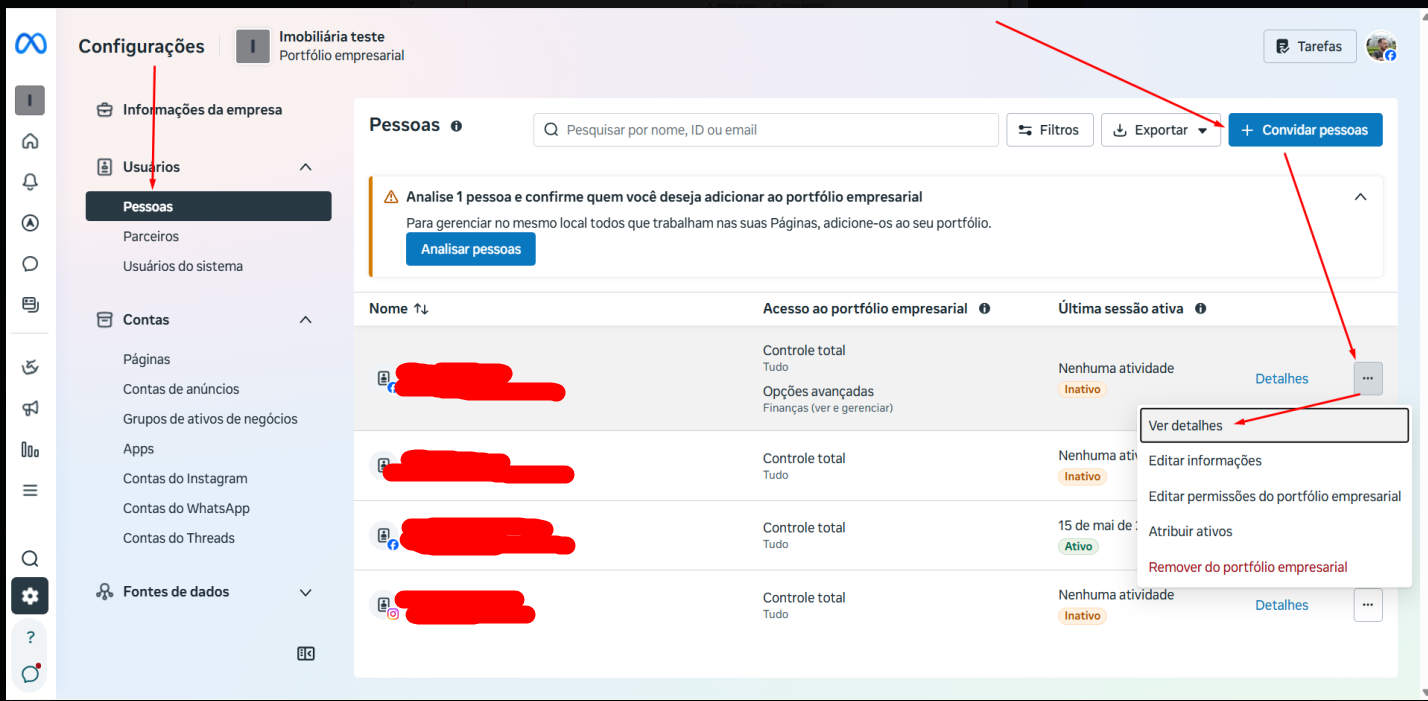This screenshot has height=701, width=1428.
Task: Open Help question mark icon
Action: pos(30,637)
